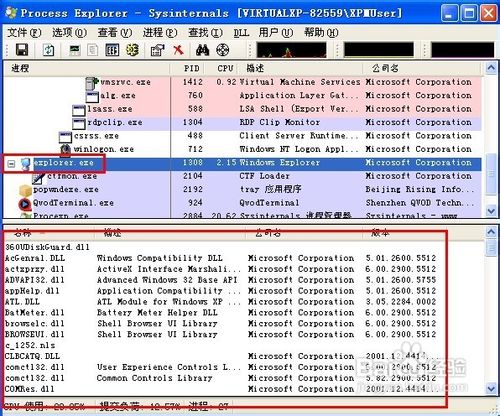The image size is (500, 416).
Task: Select the csrss.exe process row
Action: click(x=242, y=136)
